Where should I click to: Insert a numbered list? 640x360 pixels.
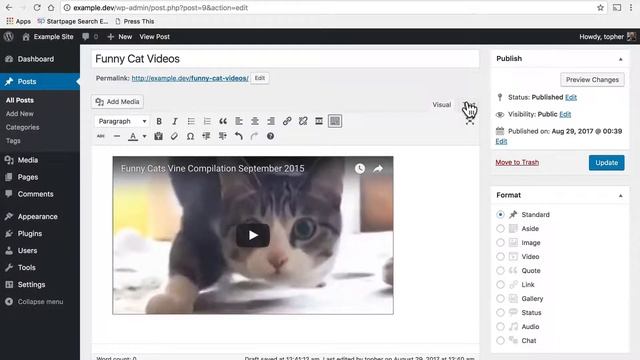207,121
